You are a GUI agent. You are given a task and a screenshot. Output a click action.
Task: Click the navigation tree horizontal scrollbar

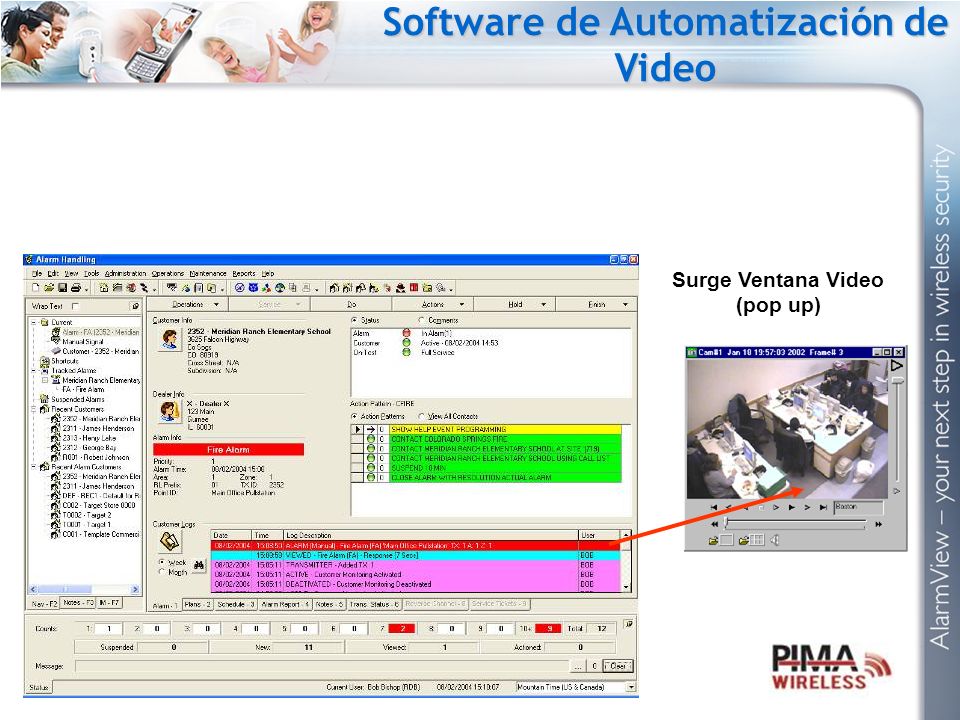(x=84, y=590)
